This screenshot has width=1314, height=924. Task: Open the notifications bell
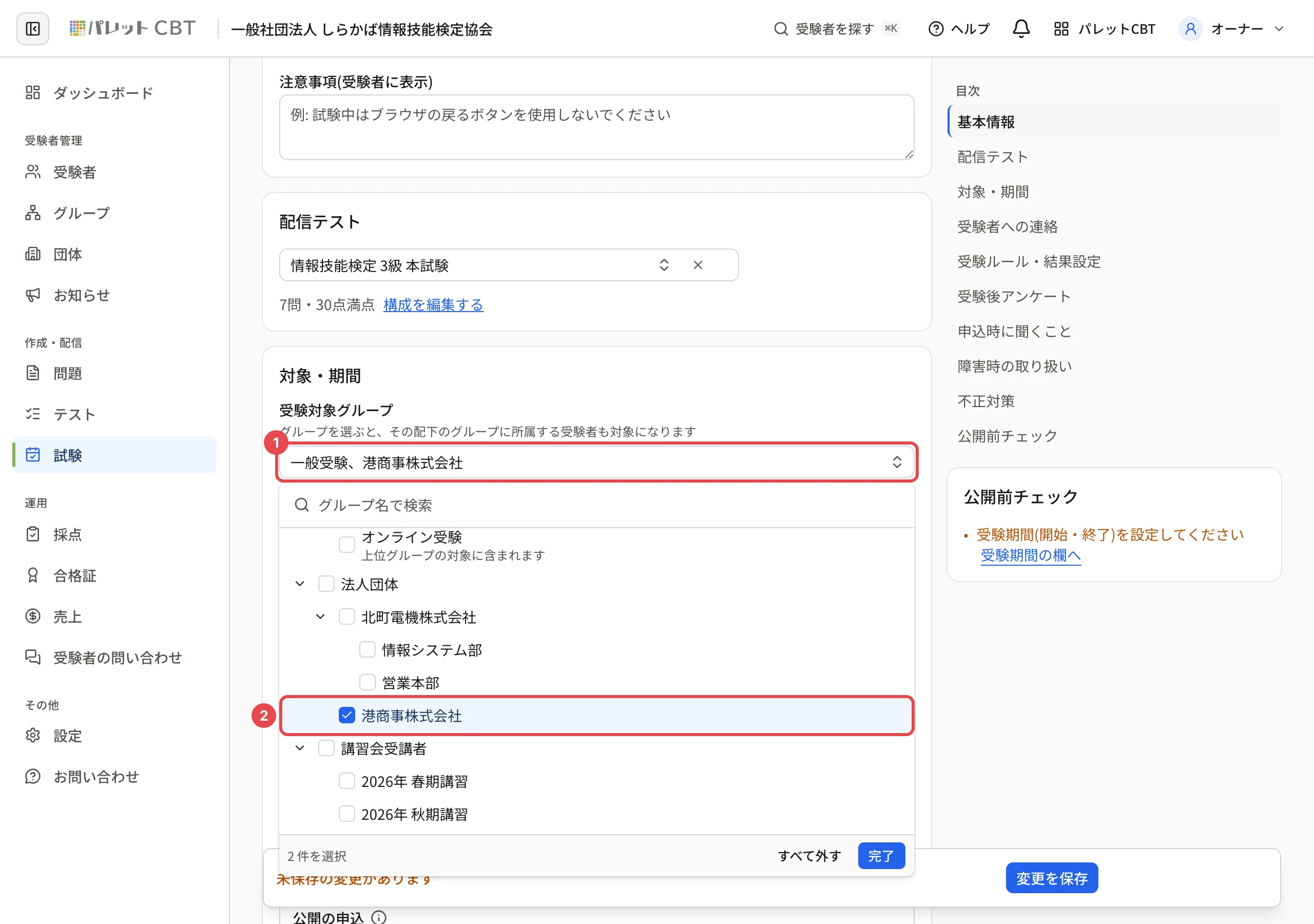(x=1021, y=29)
